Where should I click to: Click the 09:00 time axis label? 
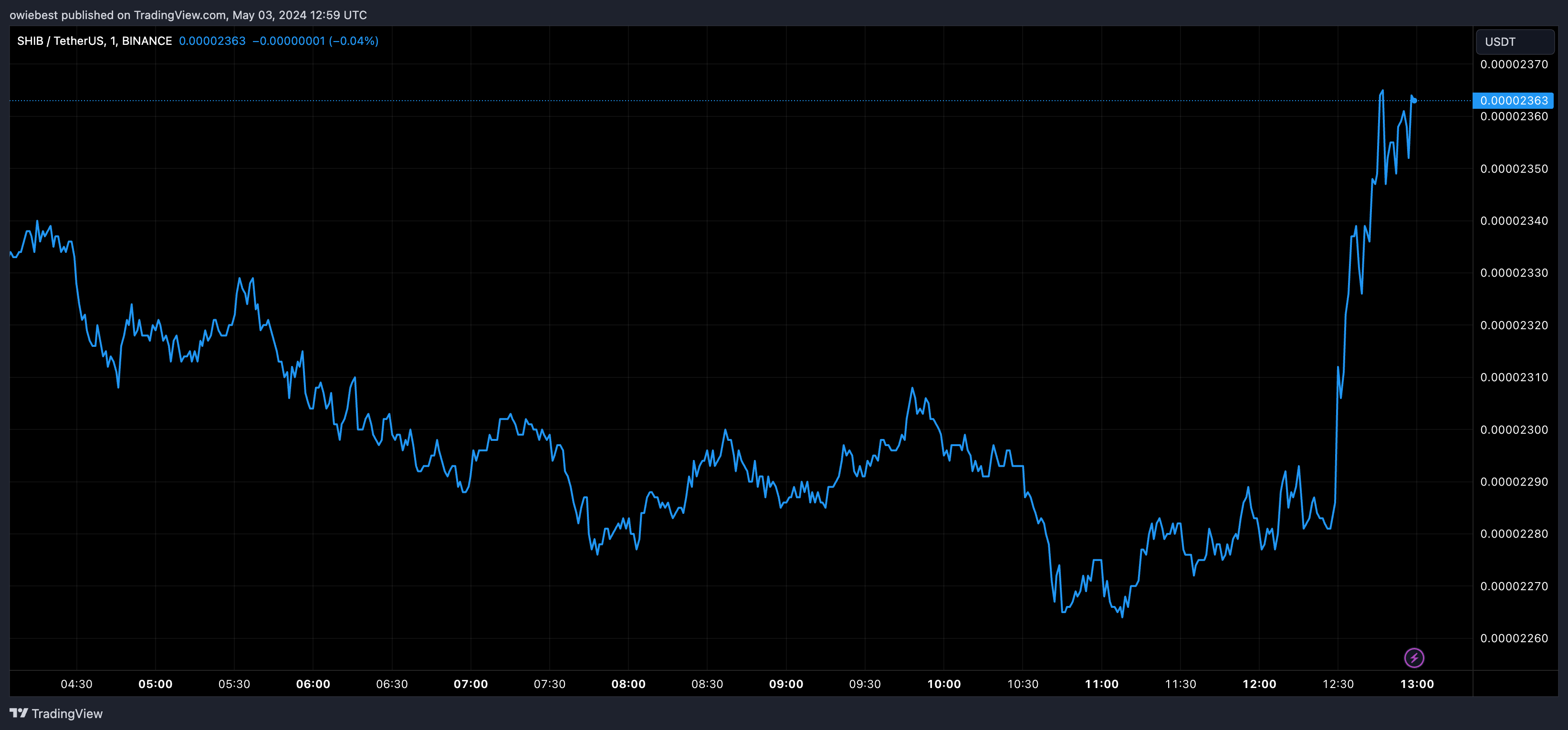786,684
